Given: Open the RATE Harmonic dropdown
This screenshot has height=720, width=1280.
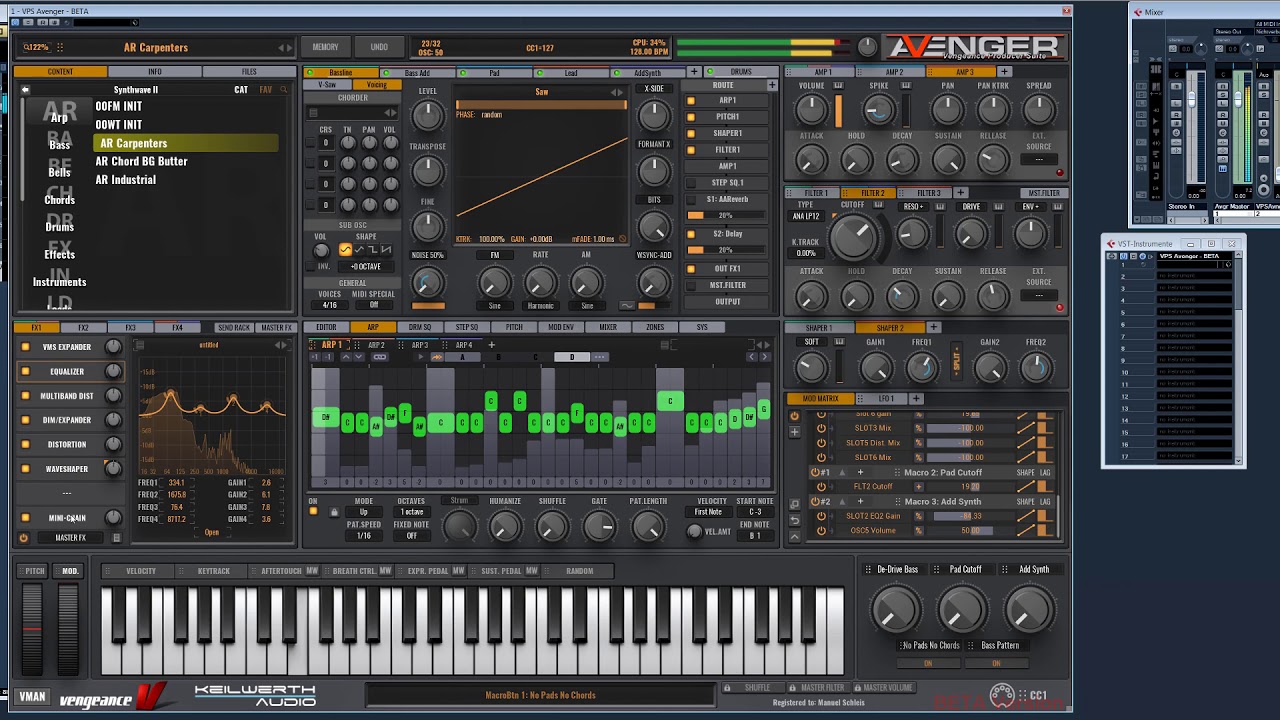Looking at the screenshot, I should 540,305.
